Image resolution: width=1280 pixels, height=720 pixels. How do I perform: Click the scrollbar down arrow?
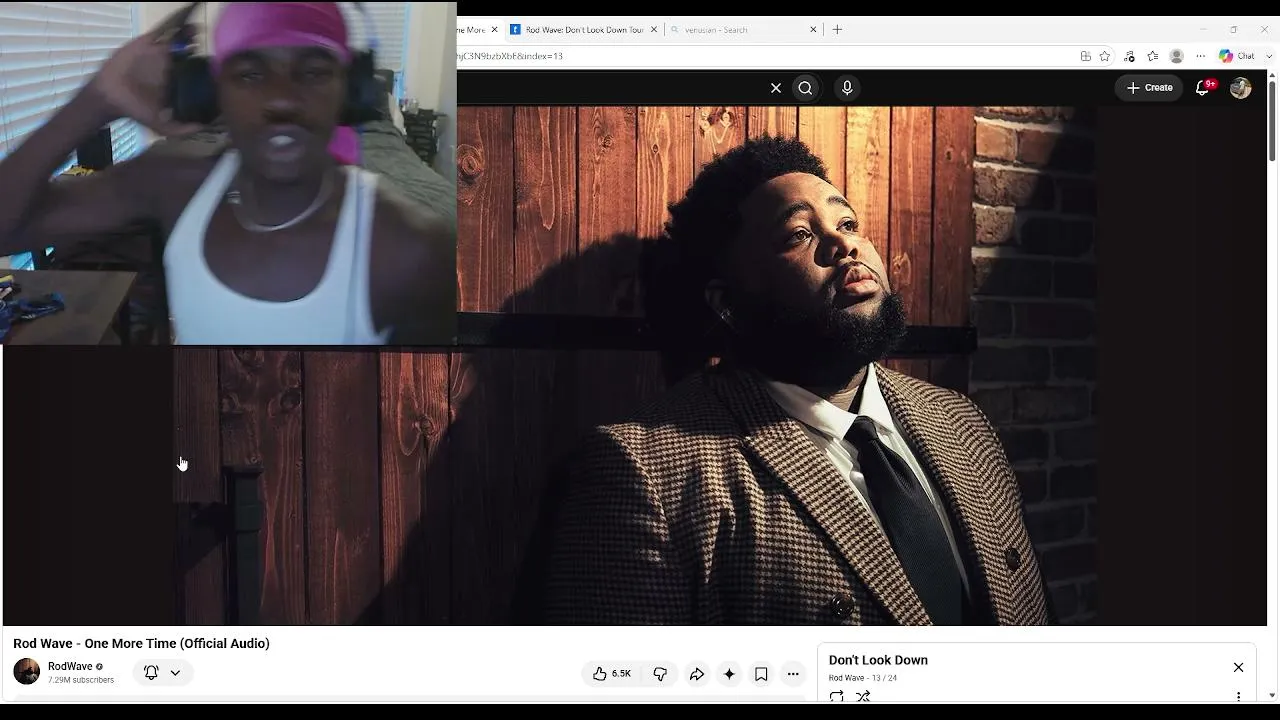tap(1272, 695)
